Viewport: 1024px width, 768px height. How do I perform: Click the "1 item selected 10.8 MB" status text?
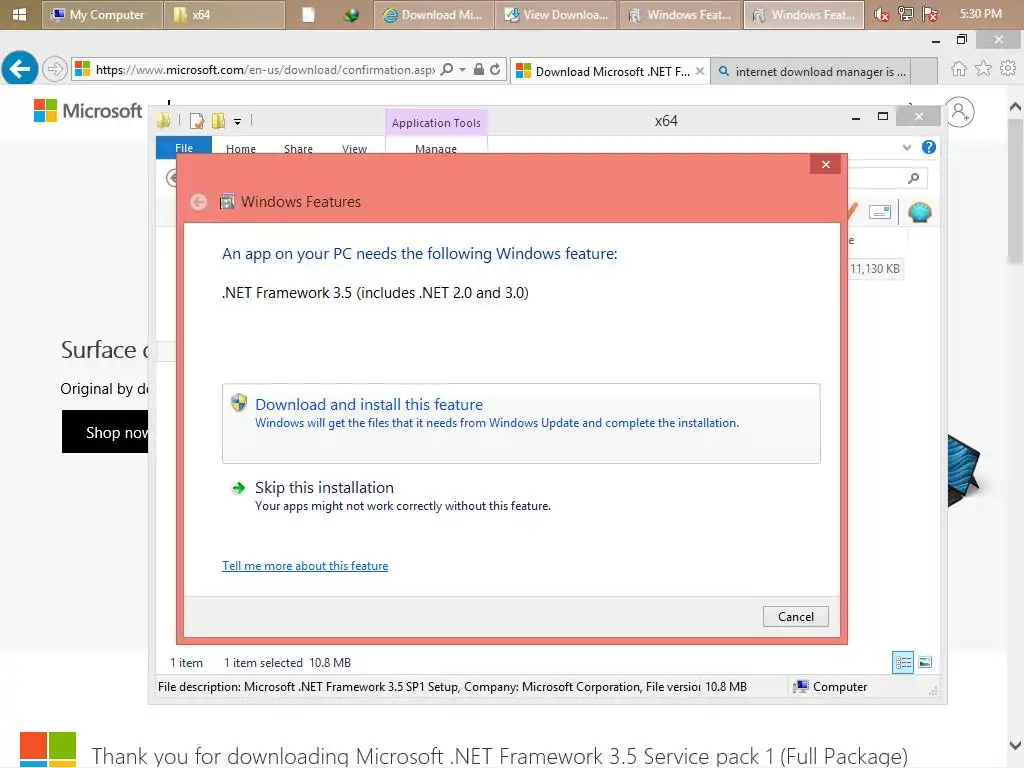(287, 662)
